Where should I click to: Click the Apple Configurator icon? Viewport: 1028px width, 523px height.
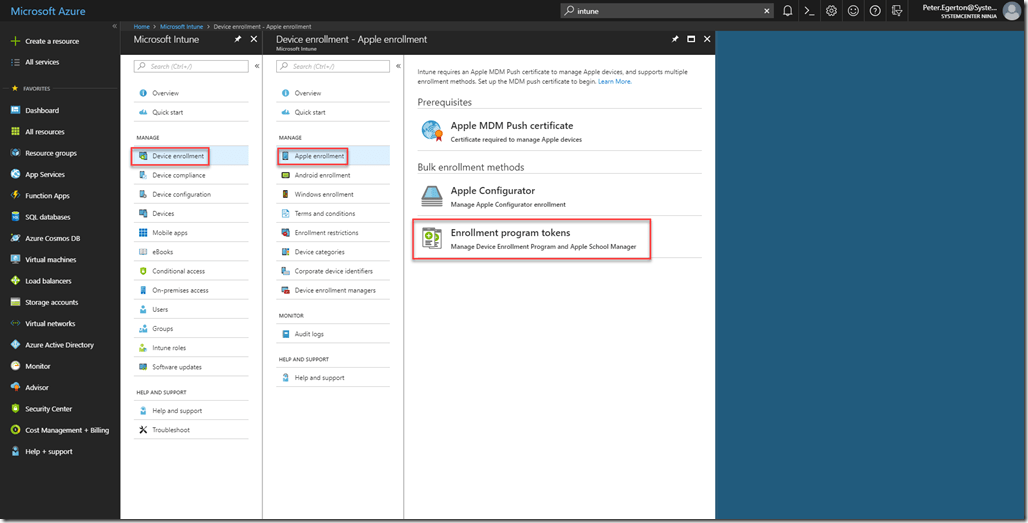[432, 196]
